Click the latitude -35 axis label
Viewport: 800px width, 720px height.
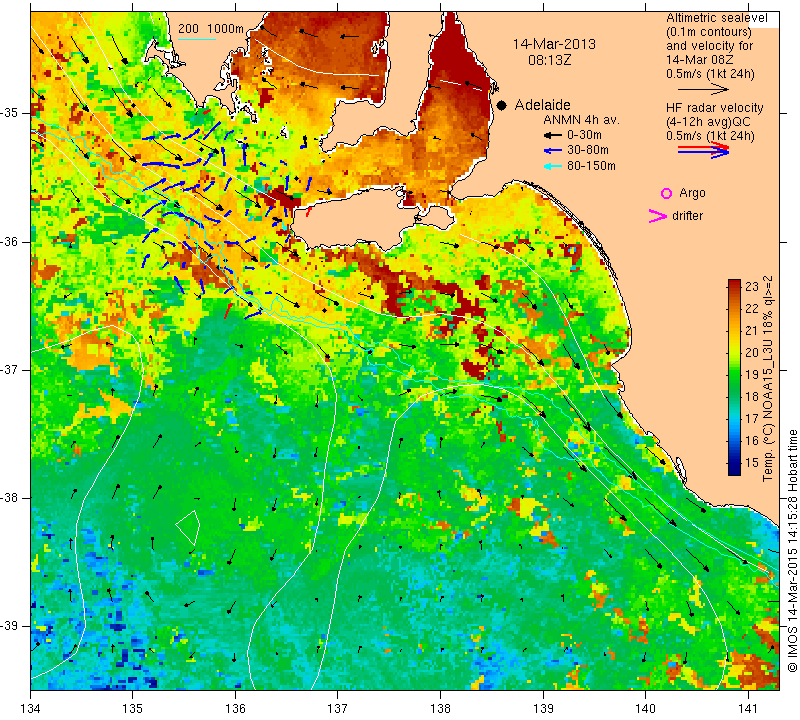click(x=9, y=113)
